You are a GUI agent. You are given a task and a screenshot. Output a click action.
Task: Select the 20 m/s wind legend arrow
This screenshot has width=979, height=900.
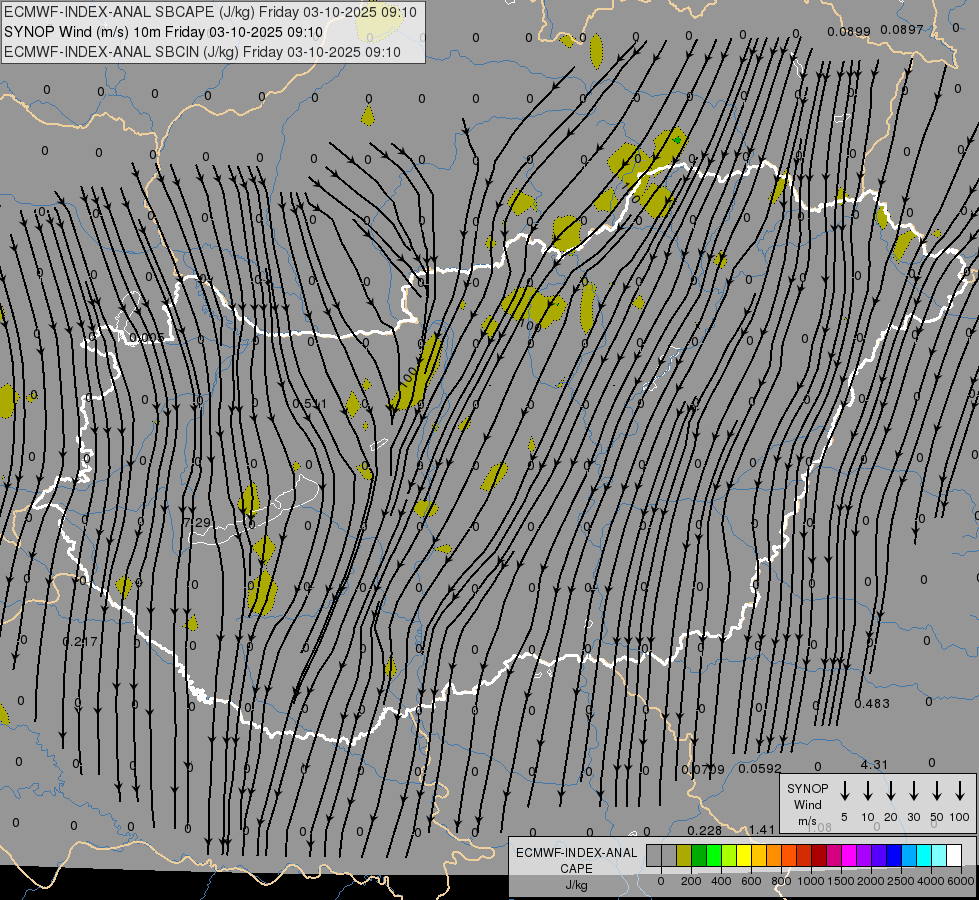point(891,791)
